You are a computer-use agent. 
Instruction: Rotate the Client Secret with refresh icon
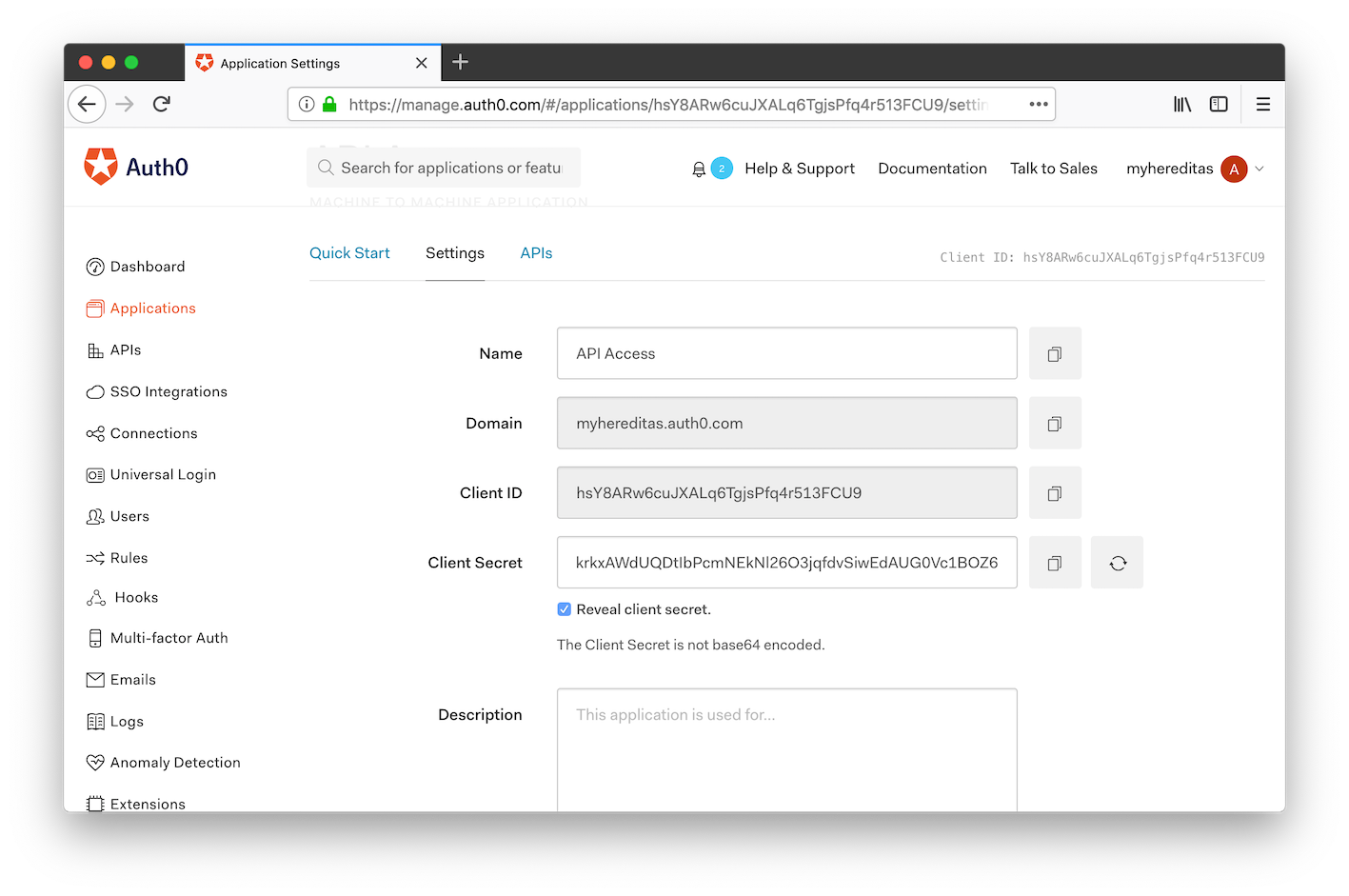1118,563
